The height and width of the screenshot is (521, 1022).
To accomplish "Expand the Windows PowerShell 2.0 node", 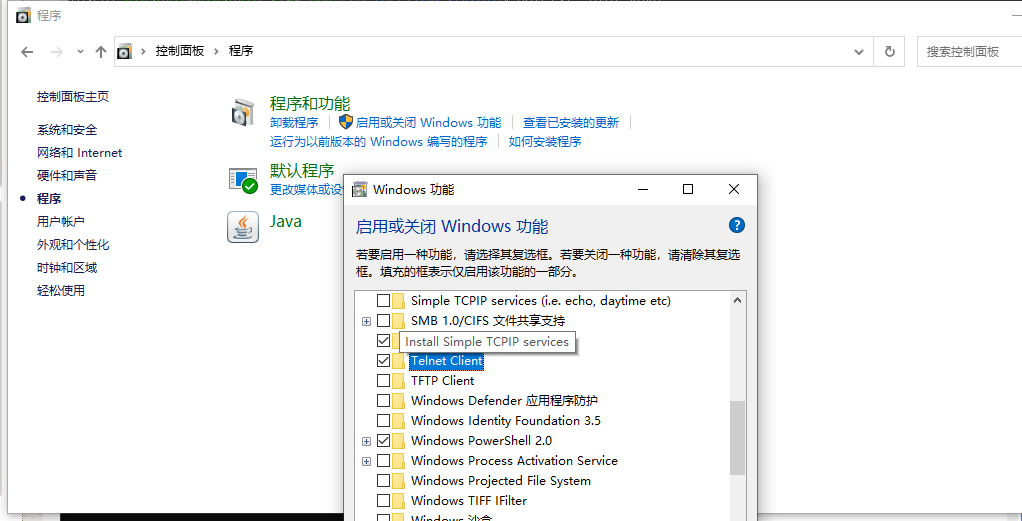I will (x=366, y=441).
